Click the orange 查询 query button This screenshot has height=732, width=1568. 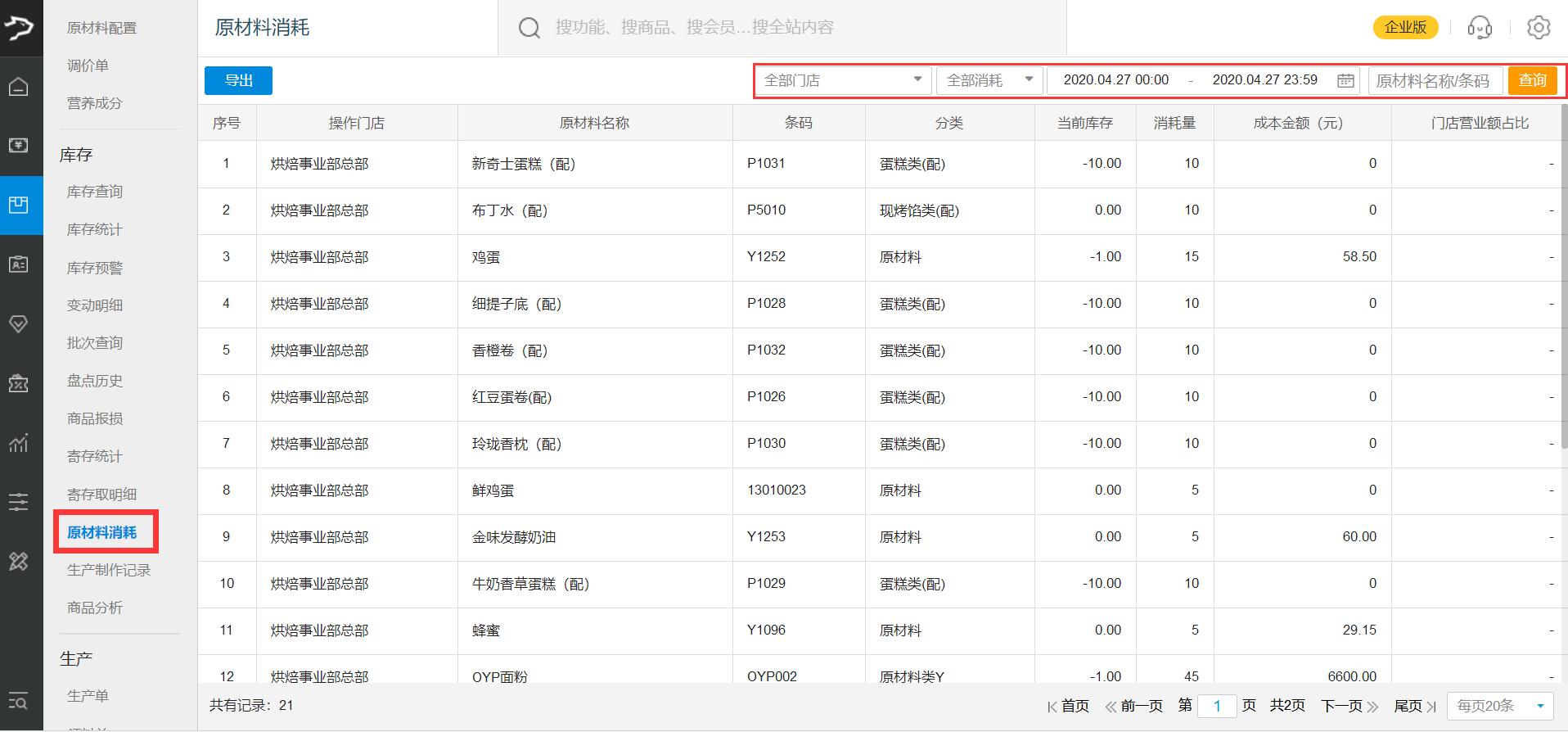[1532, 80]
